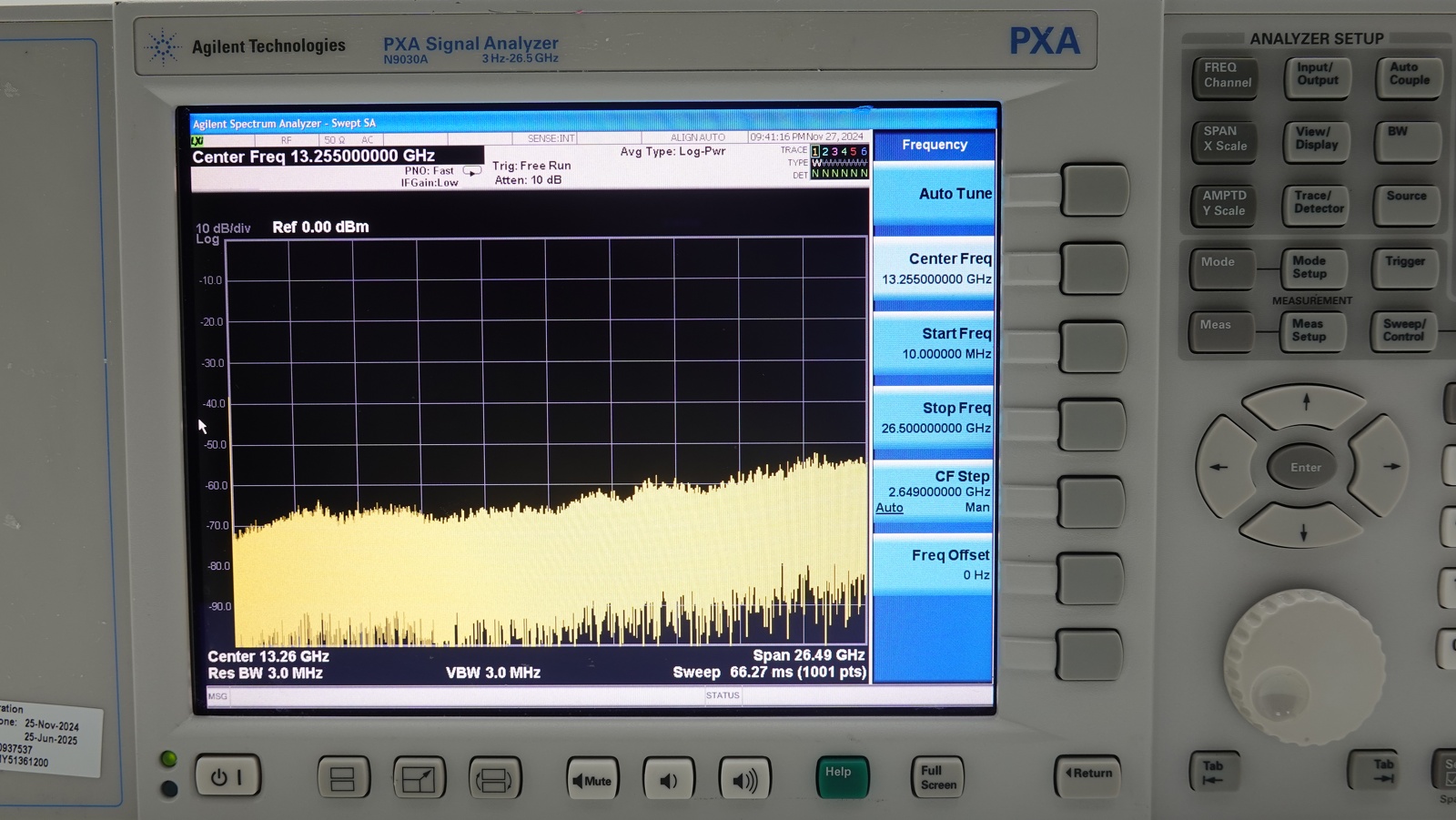The height and width of the screenshot is (820, 1456).
Task: Select the Center Freq softkey
Action: tap(933, 269)
